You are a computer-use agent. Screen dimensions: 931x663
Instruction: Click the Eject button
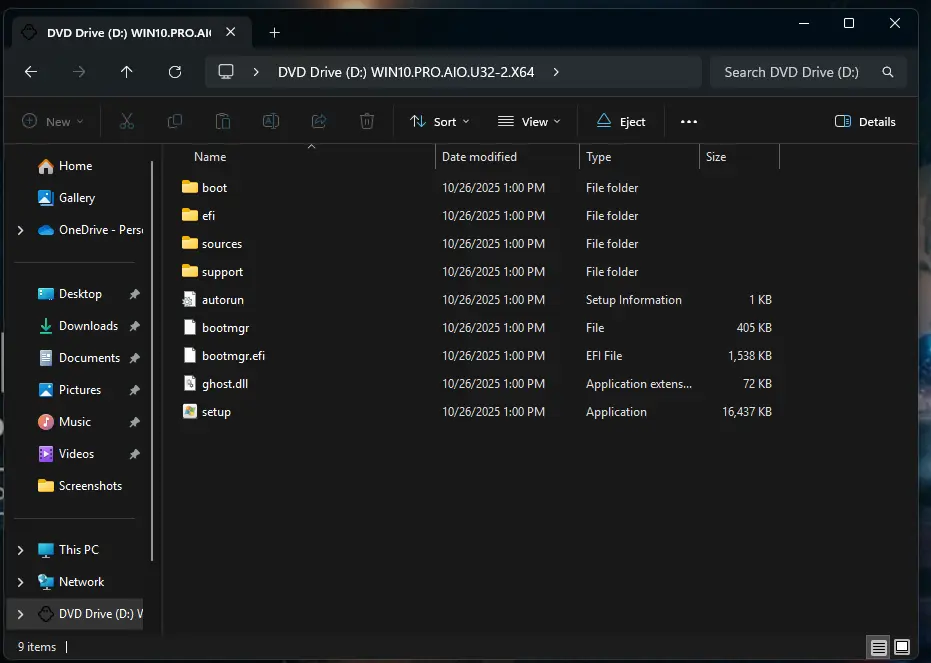[621, 122]
